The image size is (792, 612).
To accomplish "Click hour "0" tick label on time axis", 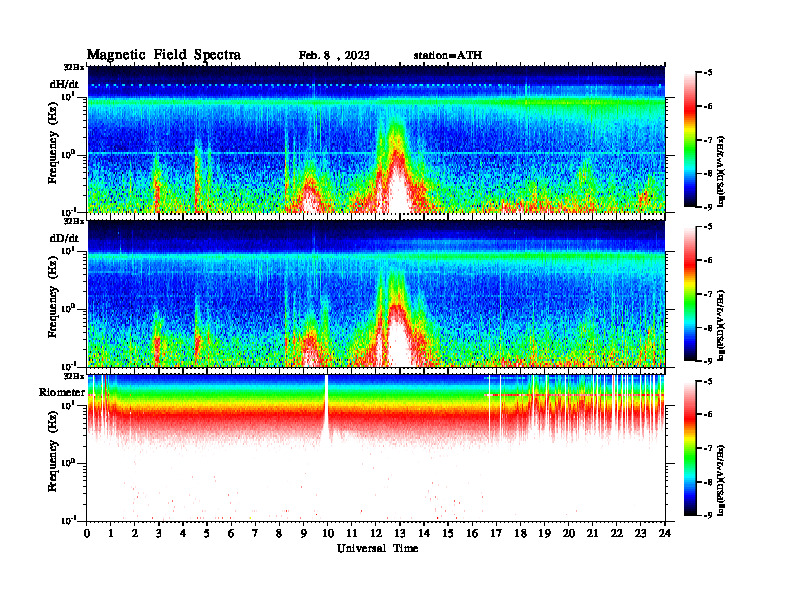I will point(87,533).
